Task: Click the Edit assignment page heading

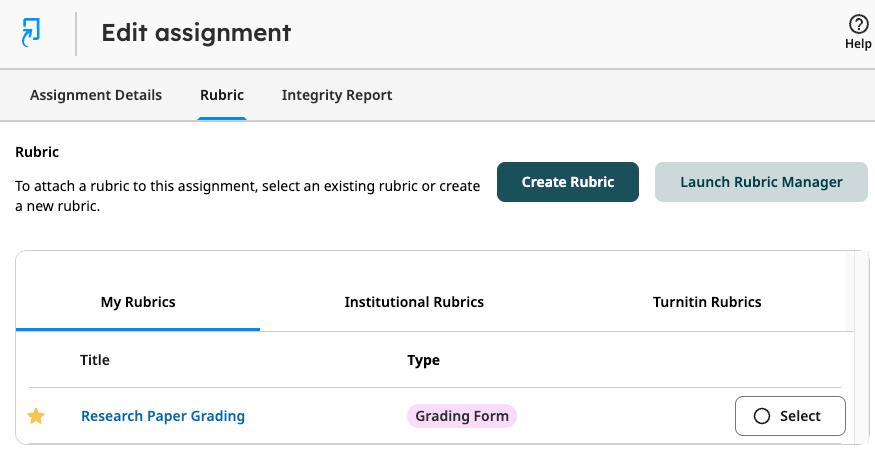Action: (x=196, y=32)
